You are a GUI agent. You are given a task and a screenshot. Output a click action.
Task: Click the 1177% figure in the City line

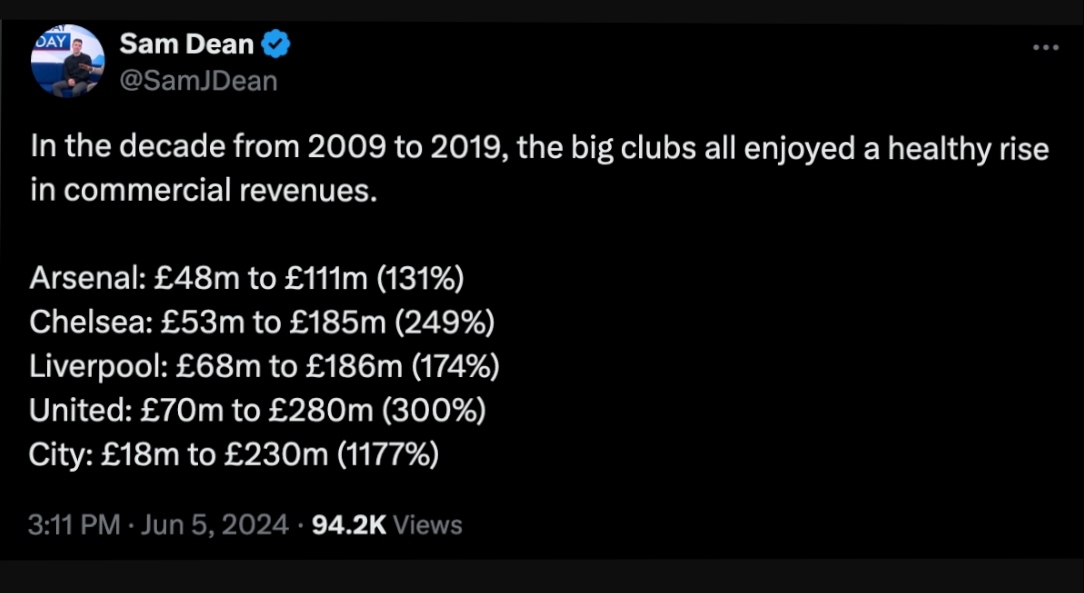tap(387, 455)
